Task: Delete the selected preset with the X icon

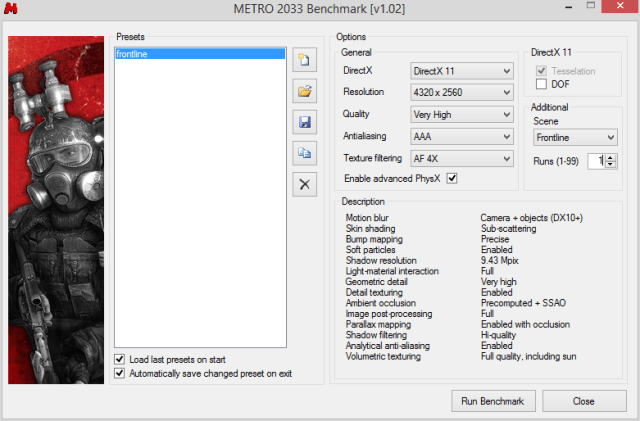Action: 304,184
